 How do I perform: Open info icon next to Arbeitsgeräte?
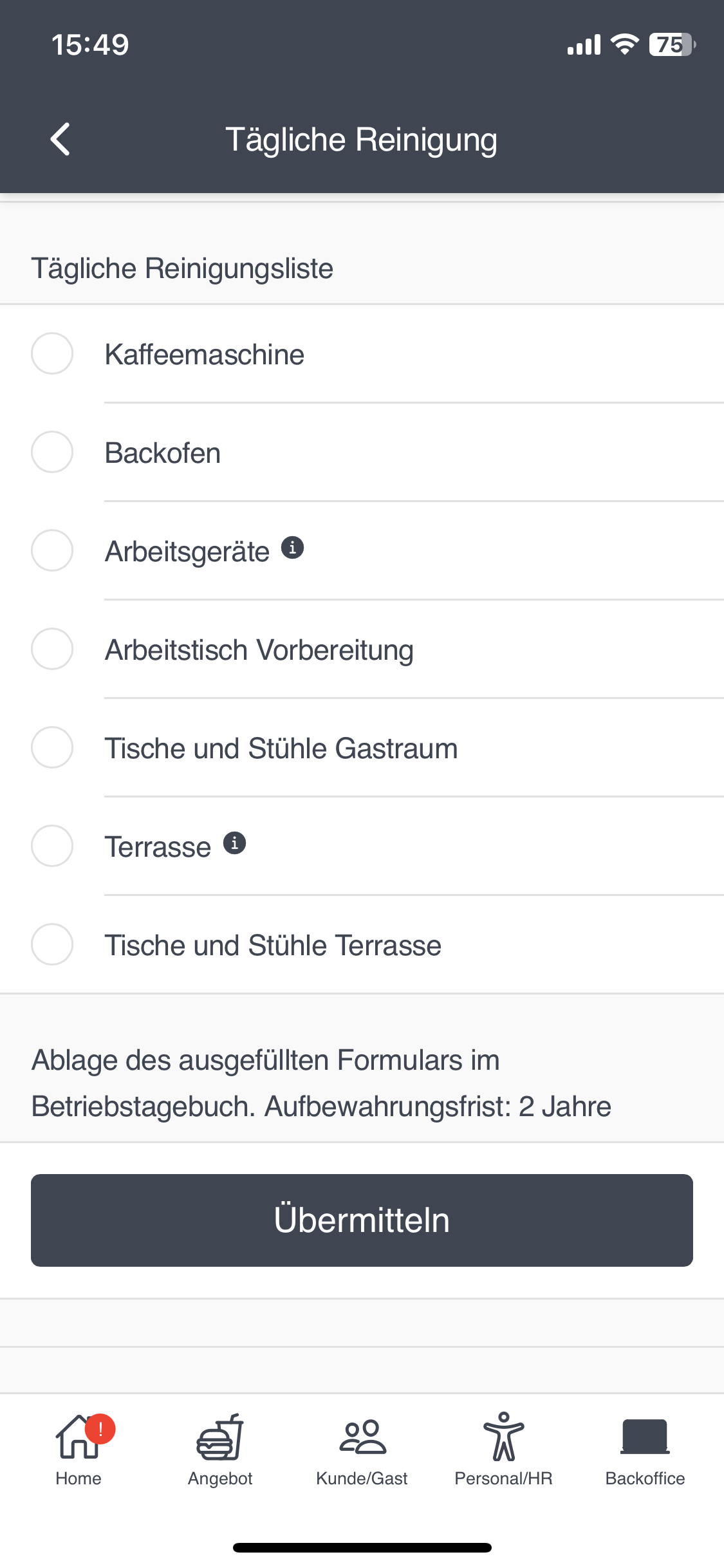tap(293, 548)
